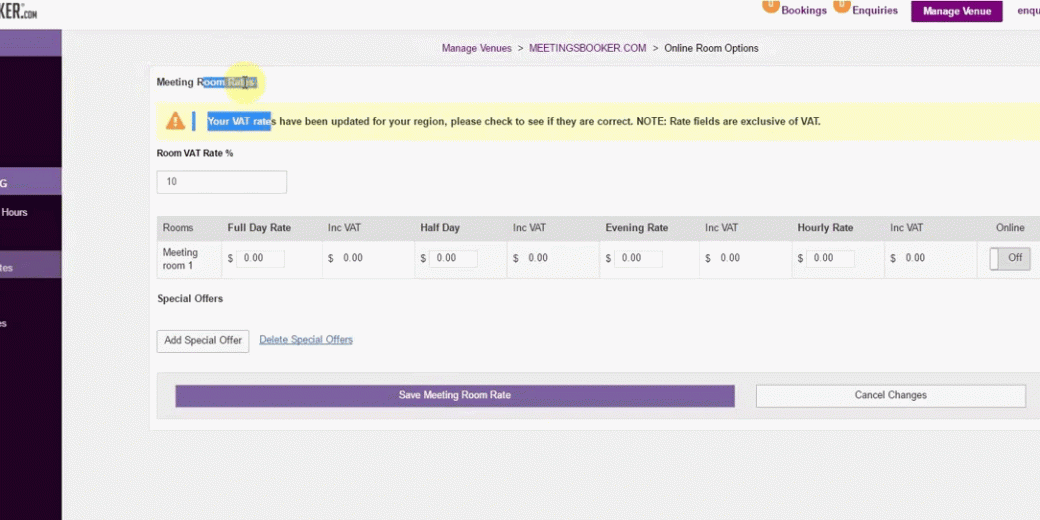Open the Manage Venue button
The height and width of the screenshot is (520, 1040).
[956, 11]
